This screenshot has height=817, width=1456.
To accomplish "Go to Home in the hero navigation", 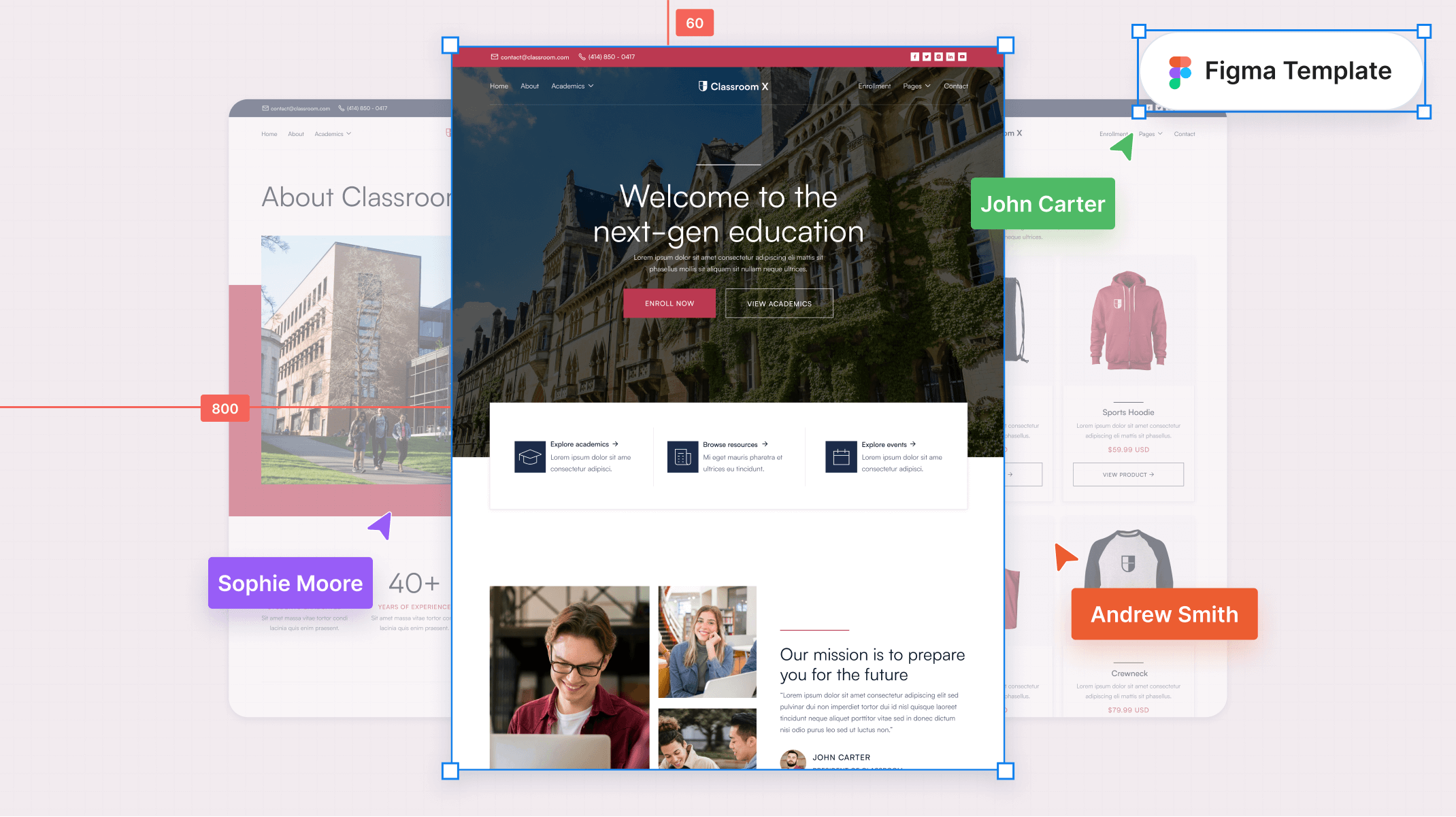I will point(499,86).
